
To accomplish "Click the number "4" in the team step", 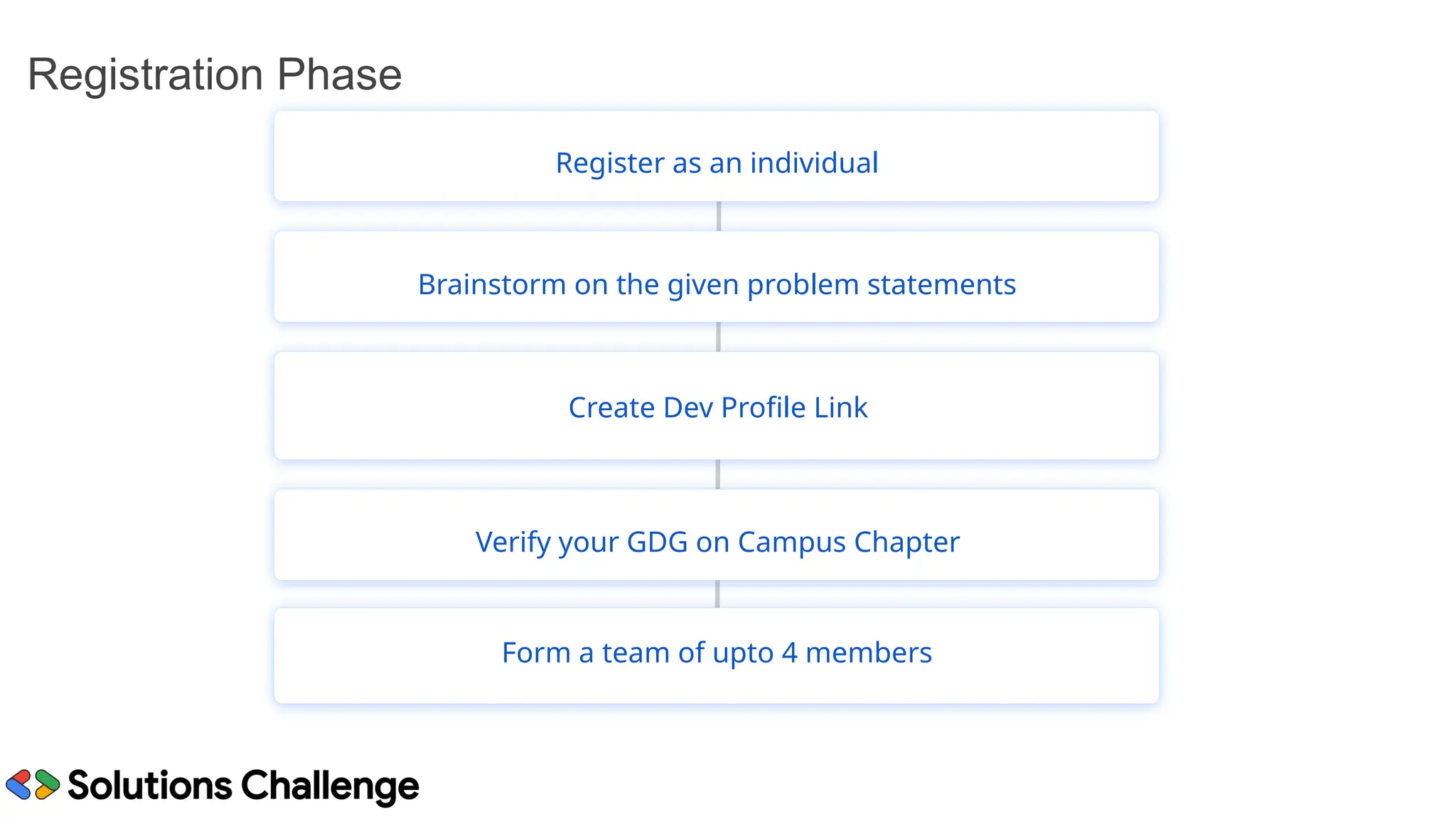I will [x=789, y=653].
